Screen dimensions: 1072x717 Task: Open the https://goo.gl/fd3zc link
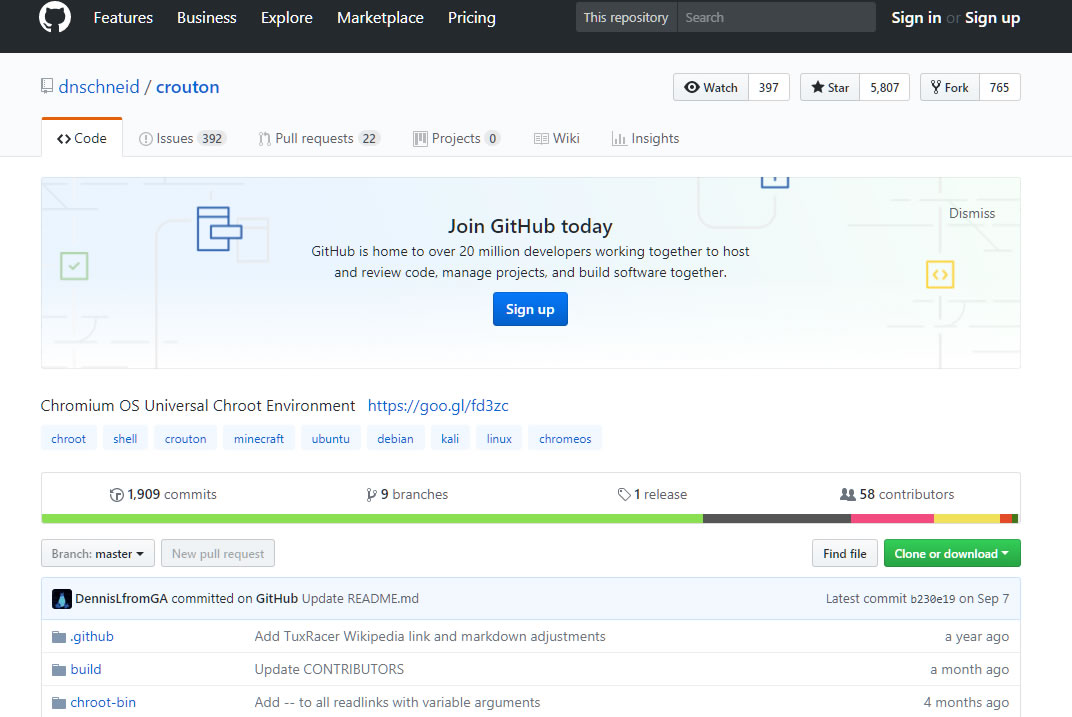(438, 405)
